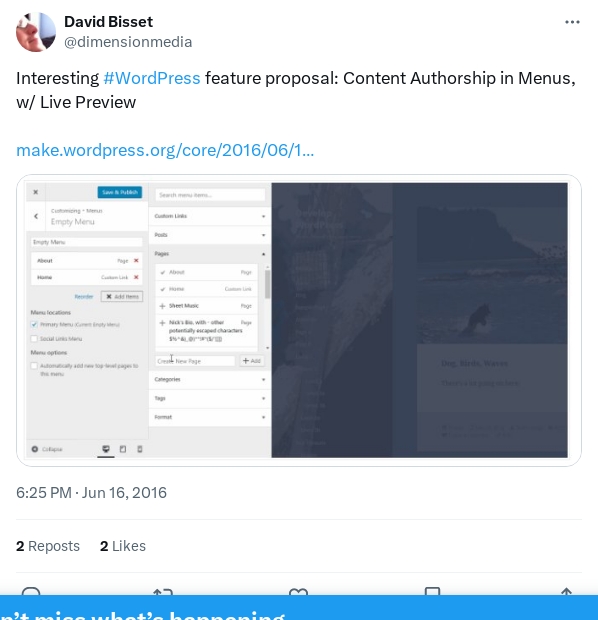The height and width of the screenshot is (620, 598).
Task: Click the Search menu items field
Action: 210,195
